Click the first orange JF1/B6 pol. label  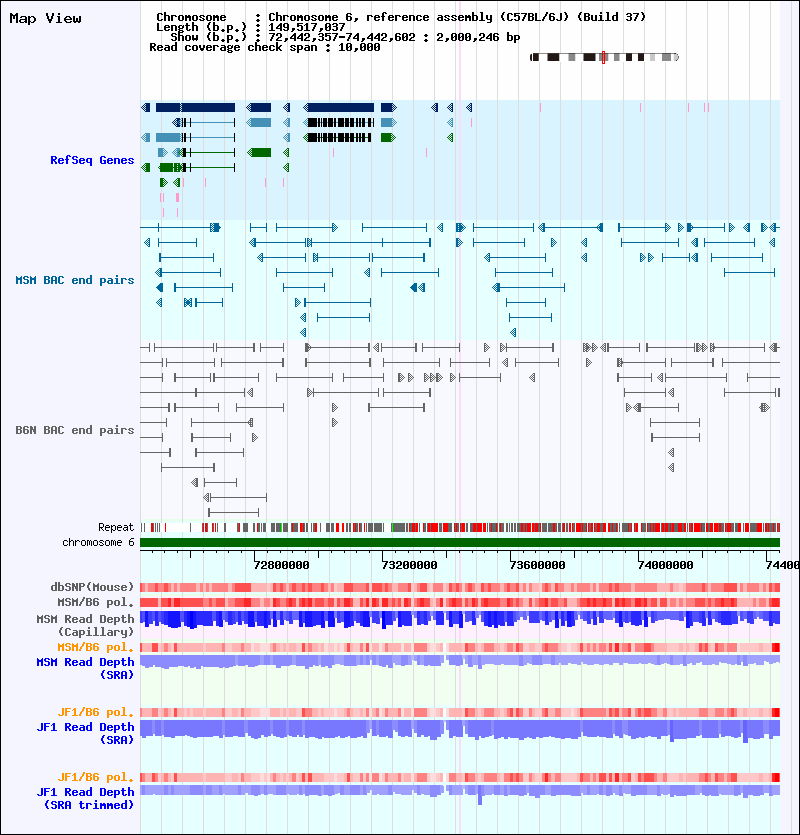[x=96, y=713]
